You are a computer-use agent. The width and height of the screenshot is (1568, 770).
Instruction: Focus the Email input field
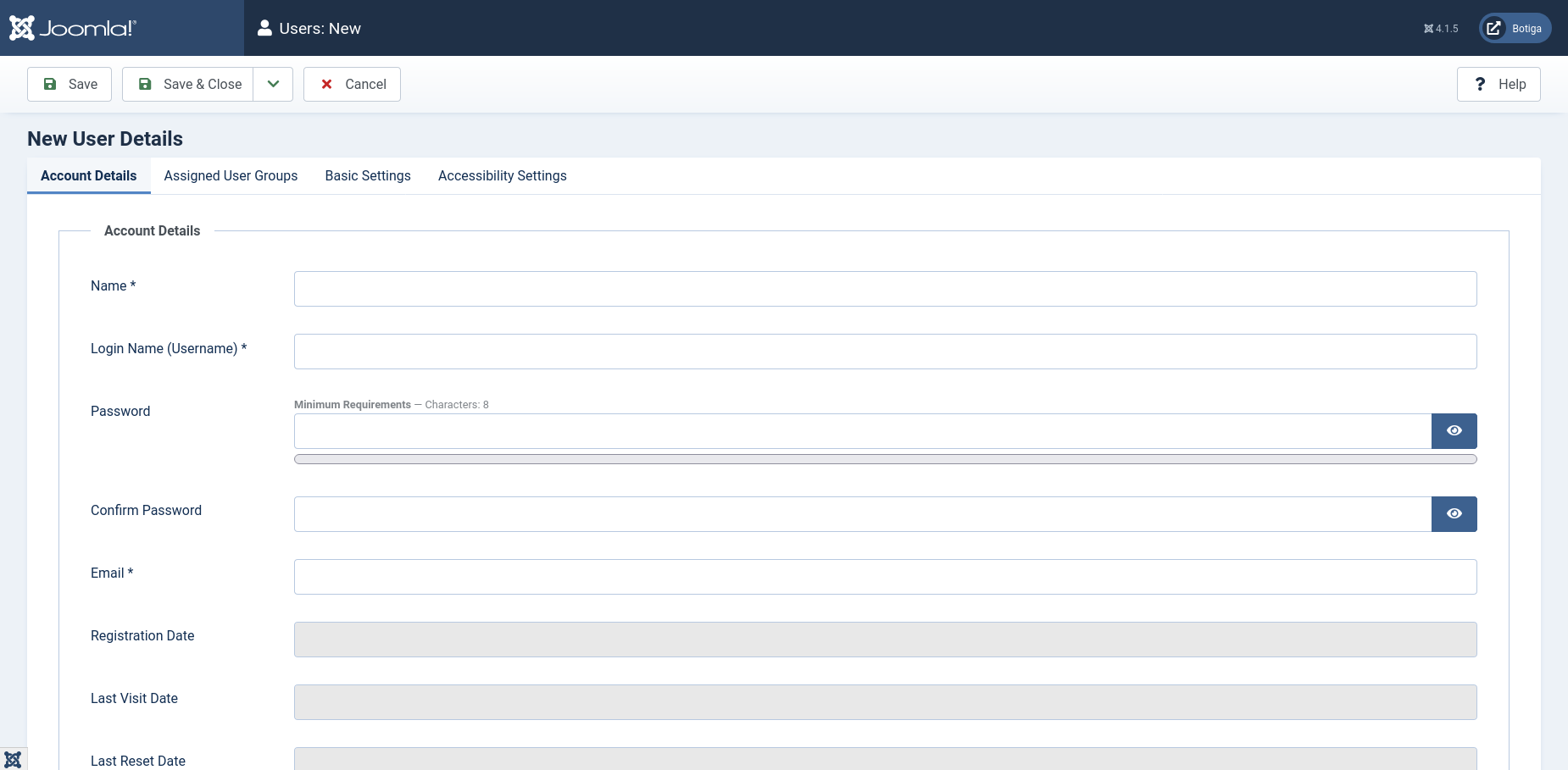coord(885,577)
